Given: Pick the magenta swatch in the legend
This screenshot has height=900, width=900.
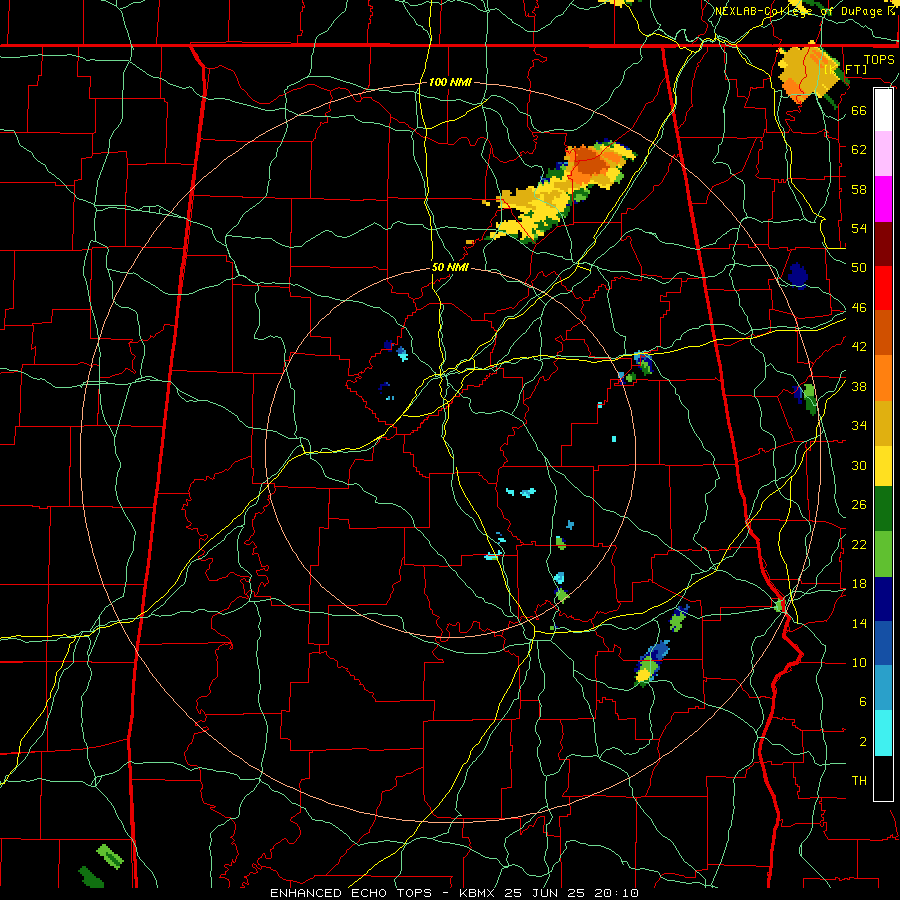Looking at the screenshot, I should pyautogui.click(x=883, y=199).
